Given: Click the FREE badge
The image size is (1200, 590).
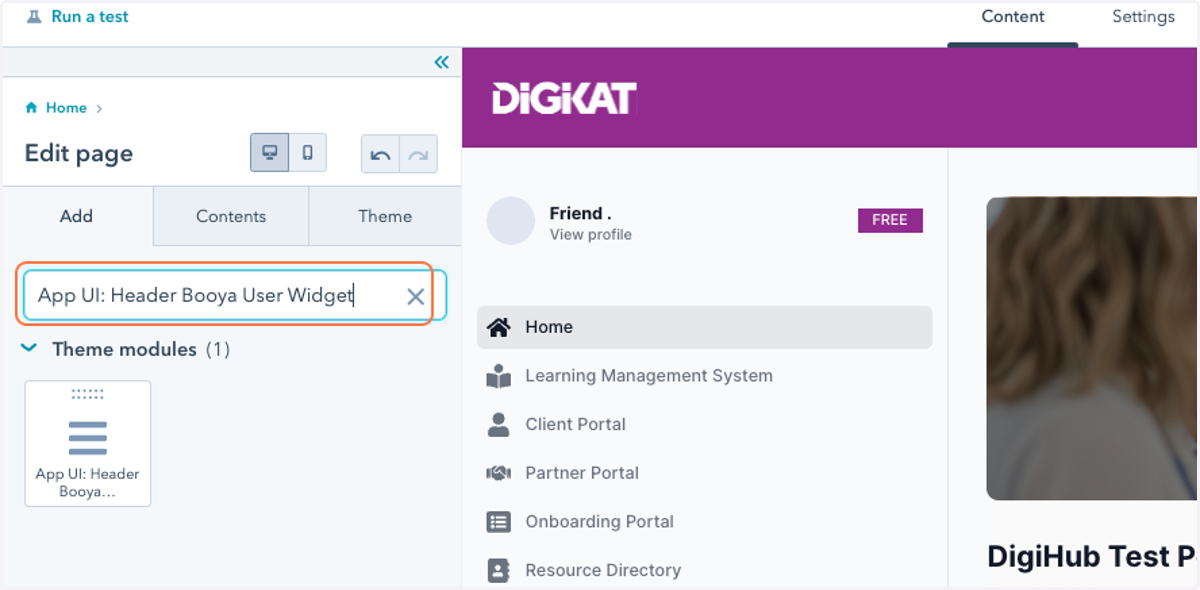Looking at the screenshot, I should pos(890,220).
